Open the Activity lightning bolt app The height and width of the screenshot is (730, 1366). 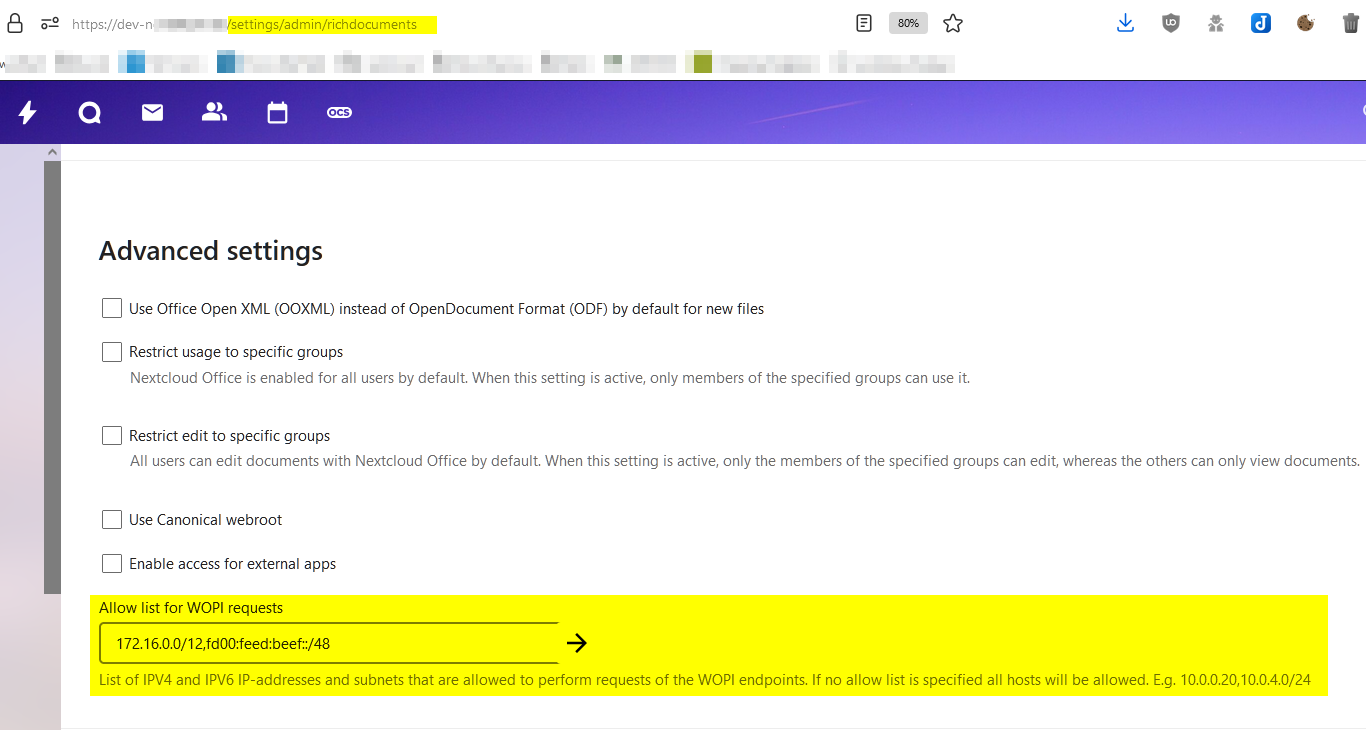point(28,113)
